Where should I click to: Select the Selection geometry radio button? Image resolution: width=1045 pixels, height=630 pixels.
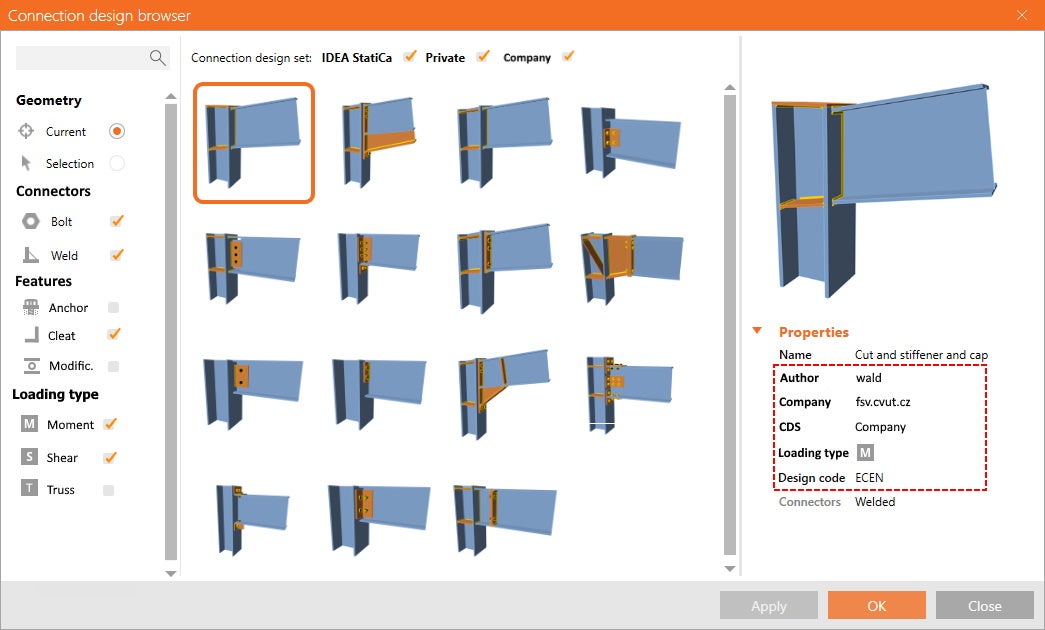117,163
